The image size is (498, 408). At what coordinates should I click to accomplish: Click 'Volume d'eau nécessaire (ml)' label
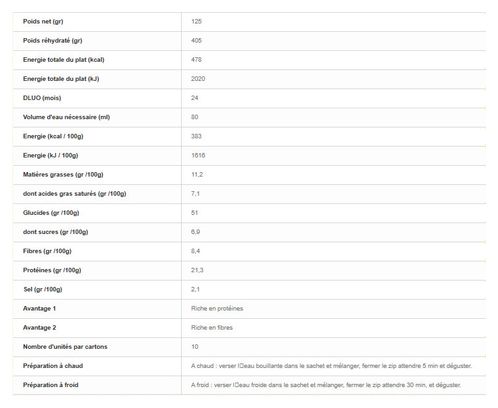pos(66,117)
